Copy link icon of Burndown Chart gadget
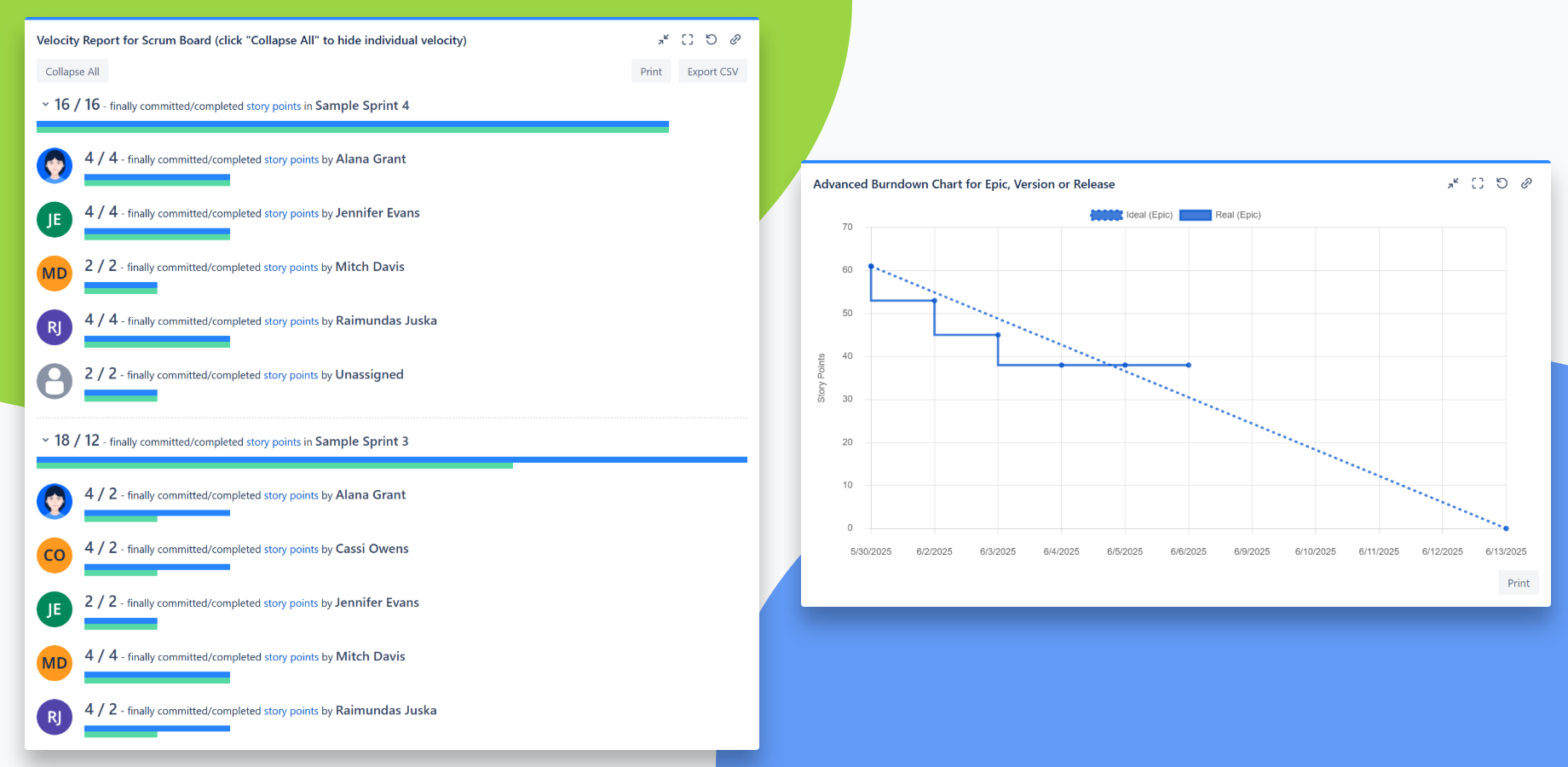 tap(1526, 183)
